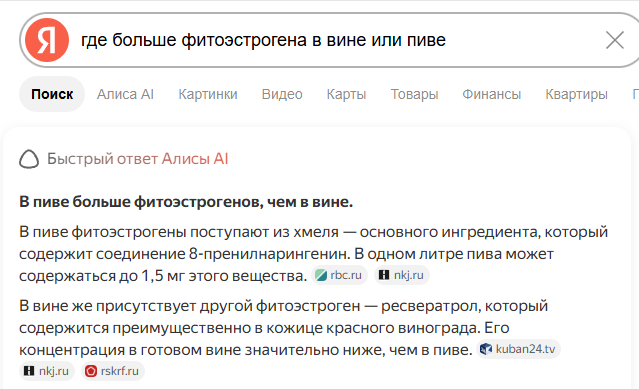Open the rskrf.ru source link

tap(113, 371)
